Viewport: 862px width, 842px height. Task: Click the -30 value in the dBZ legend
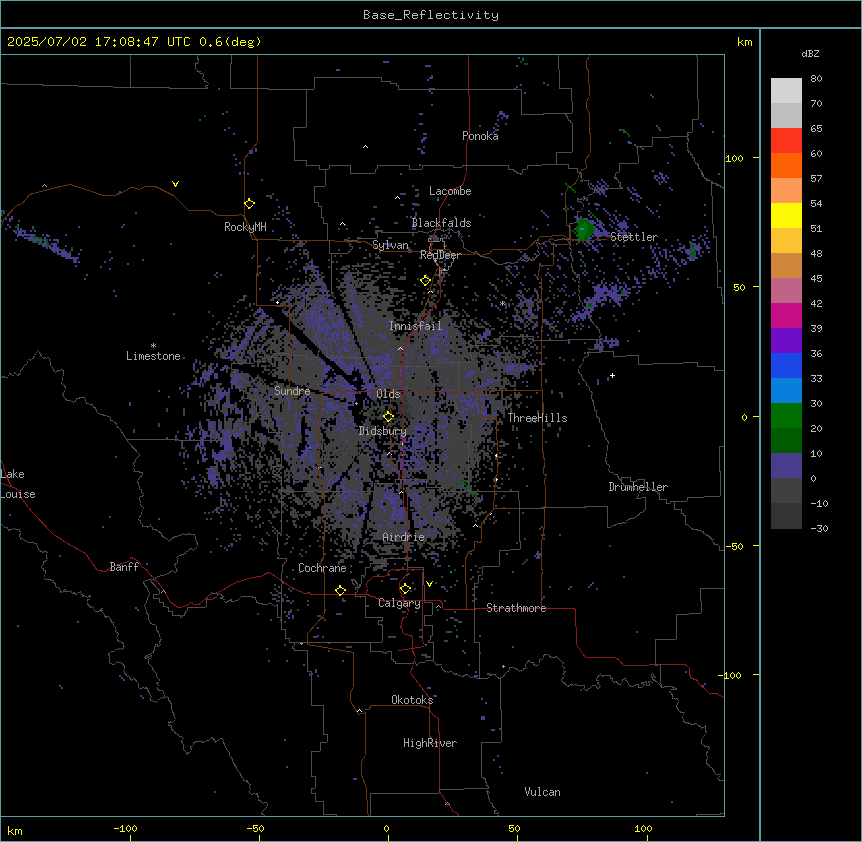(819, 529)
